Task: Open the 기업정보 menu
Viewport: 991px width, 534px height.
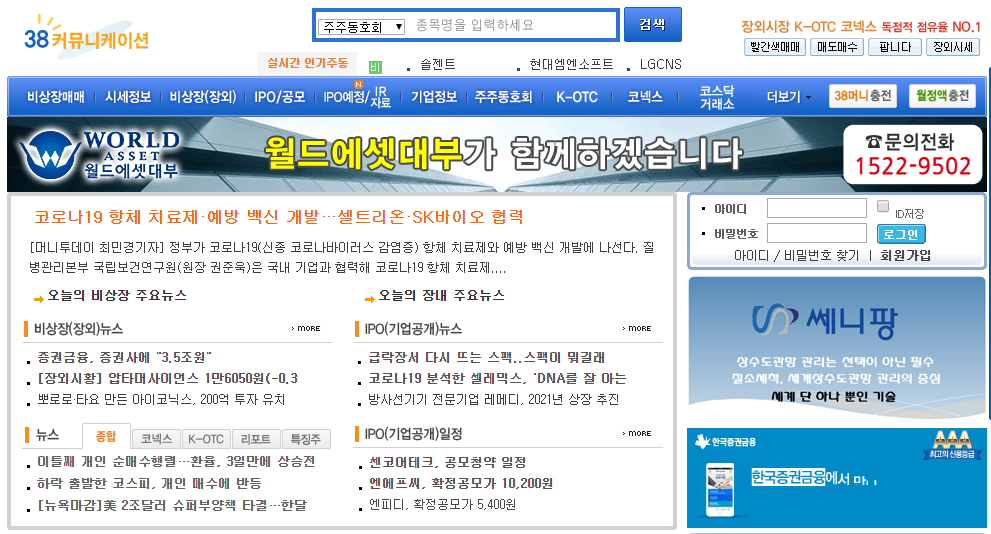Action: [434, 97]
